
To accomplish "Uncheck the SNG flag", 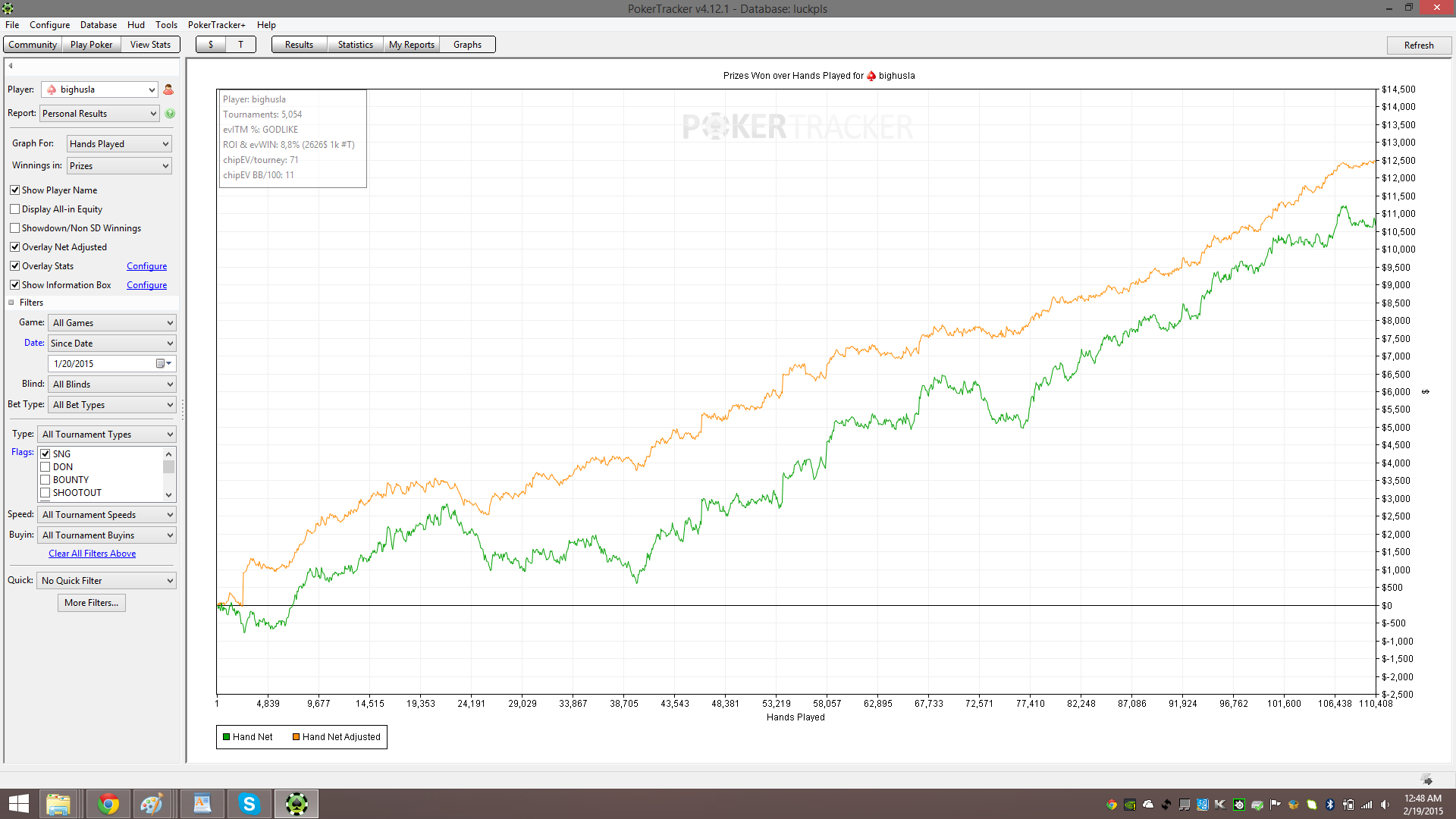I will [45, 454].
